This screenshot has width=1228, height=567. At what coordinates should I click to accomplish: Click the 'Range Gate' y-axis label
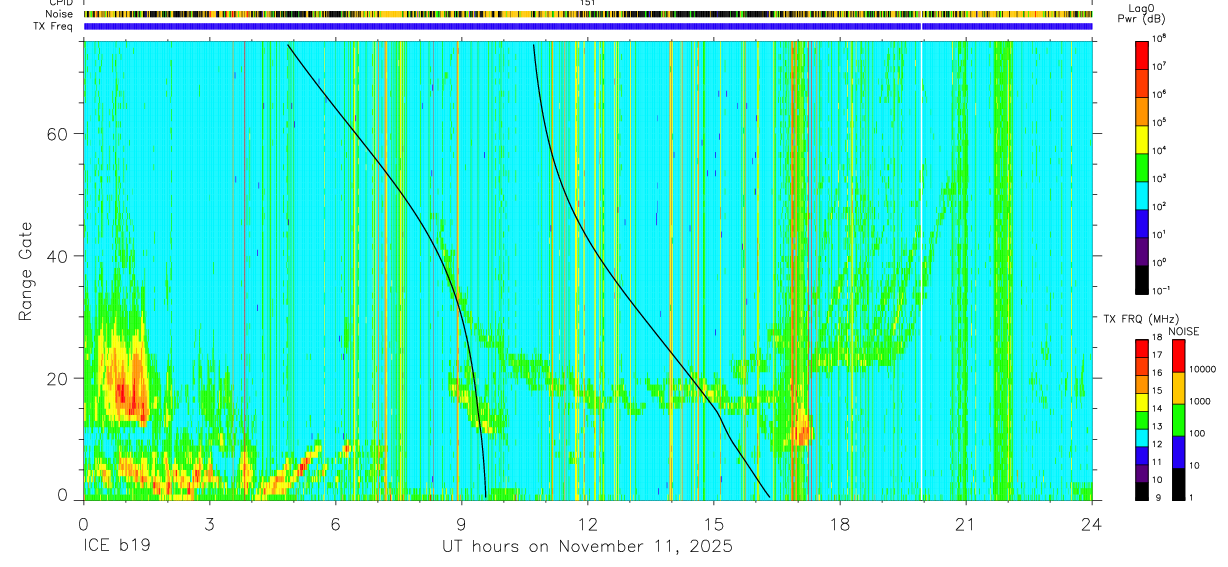coord(26,273)
